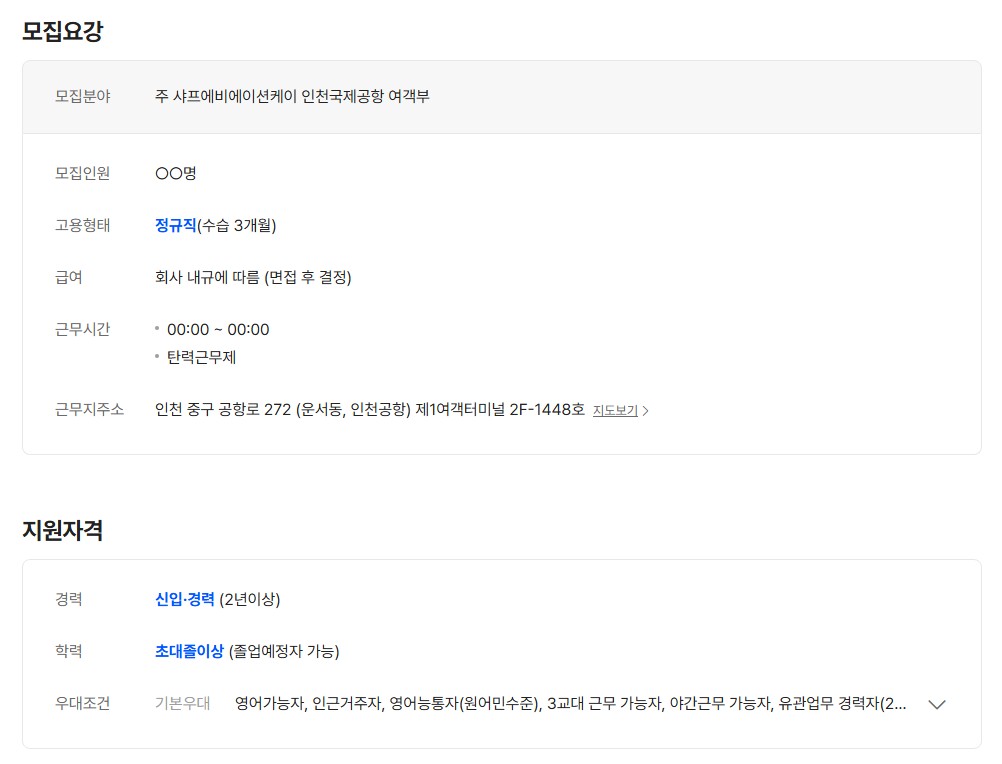Click the 급여 row label
This screenshot has width=1002, height=764.
click(68, 277)
